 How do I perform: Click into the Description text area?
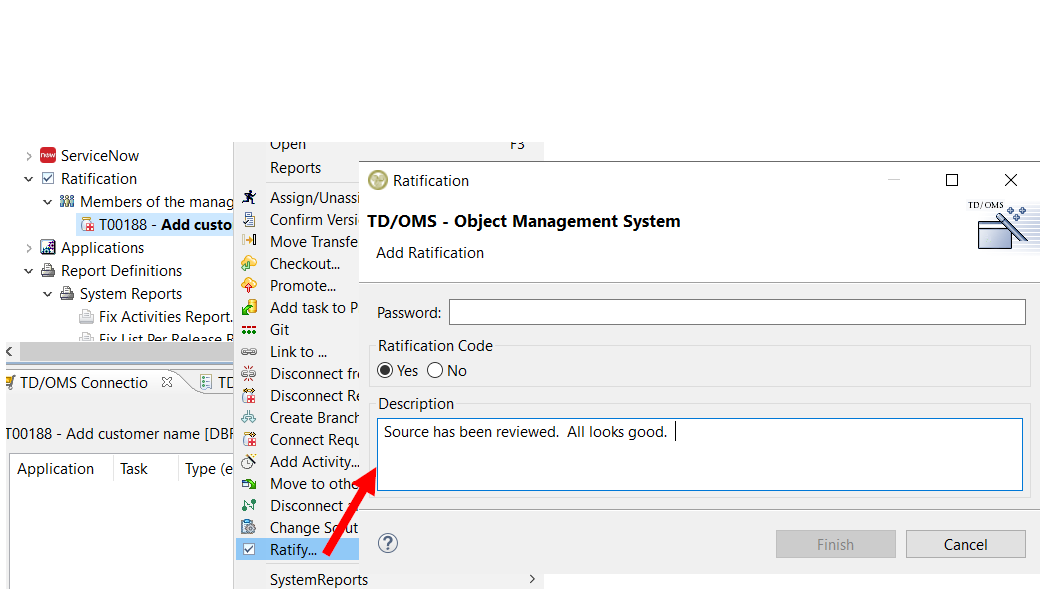click(x=700, y=455)
